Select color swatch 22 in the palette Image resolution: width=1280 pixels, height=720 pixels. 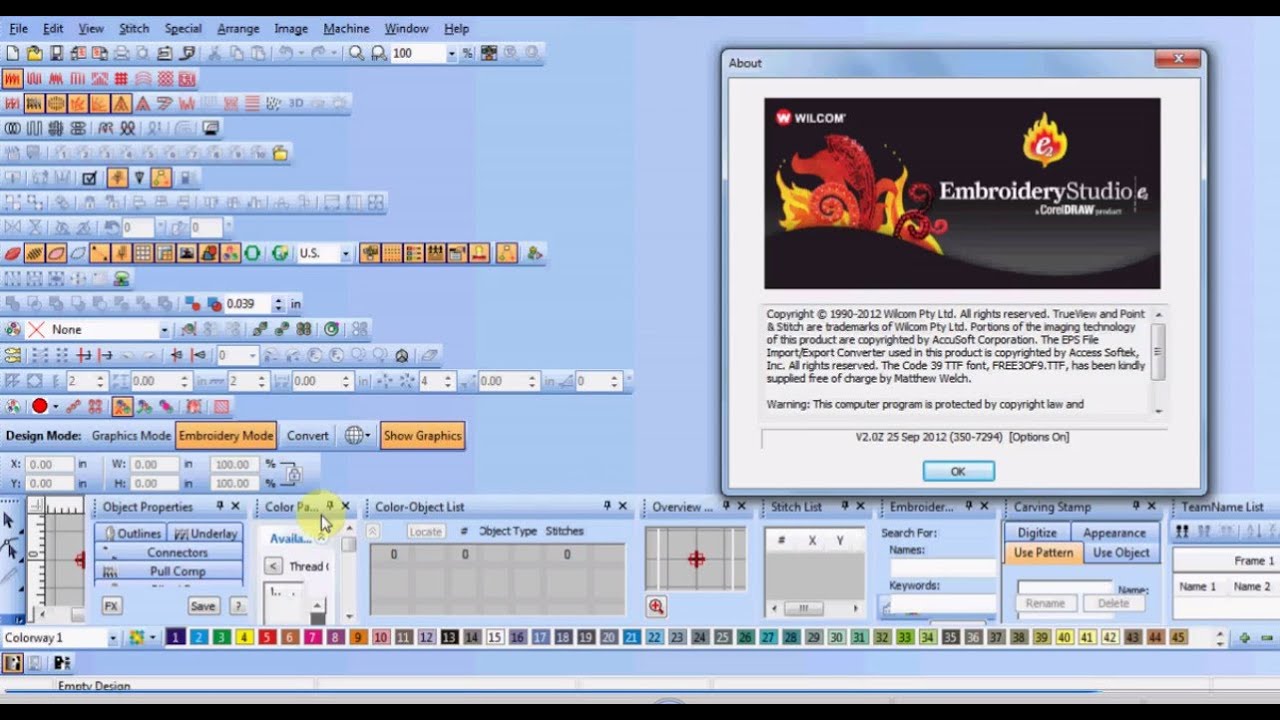click(654, 637)
